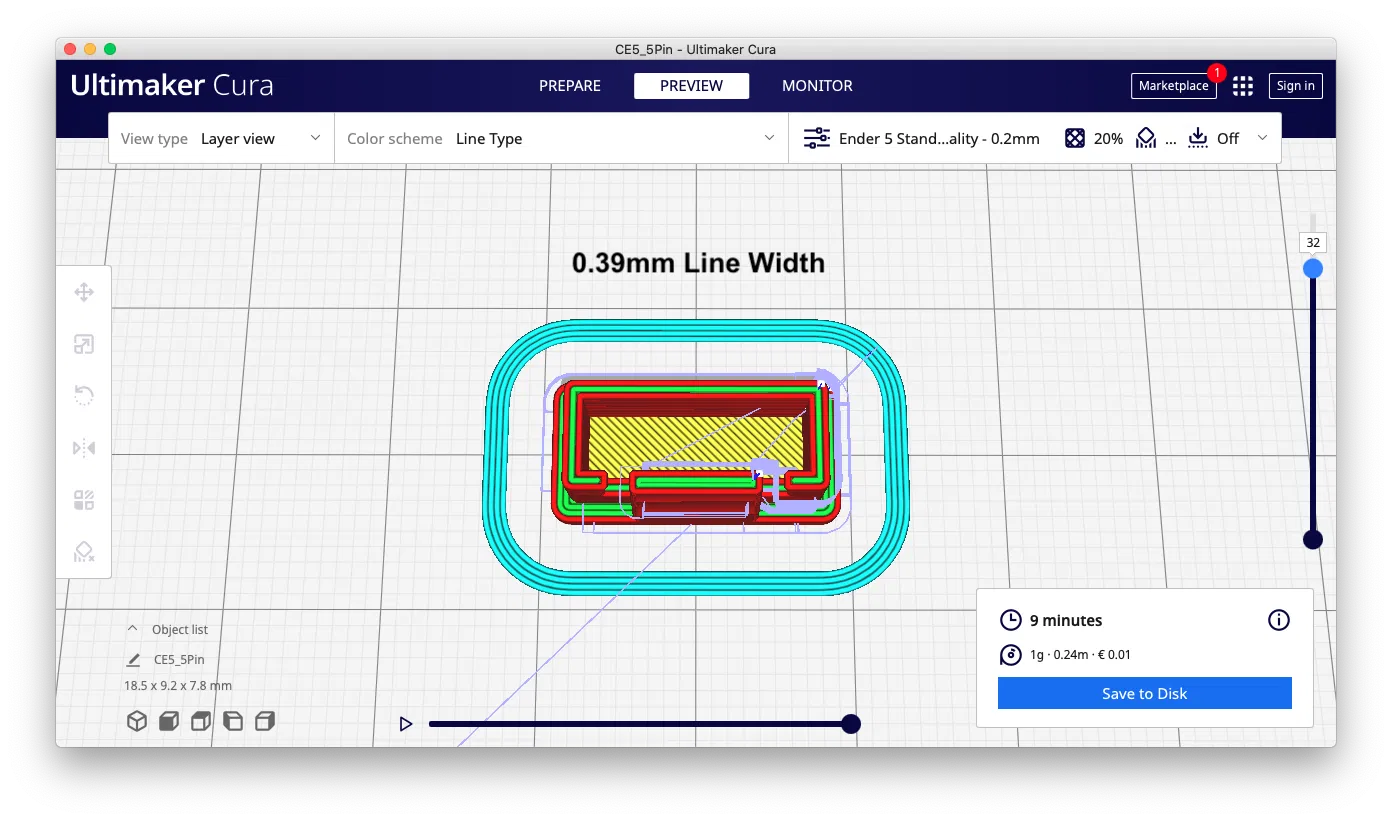Open the Marketplace

click(1173, 86)
